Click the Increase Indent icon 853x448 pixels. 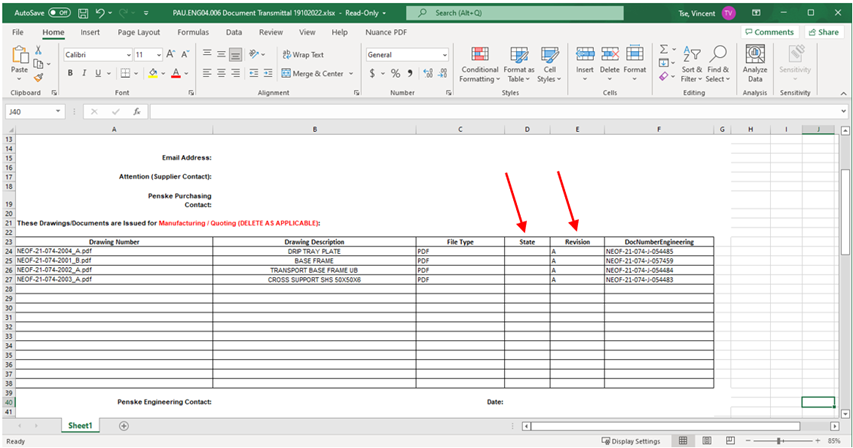[x=268, y=73]
